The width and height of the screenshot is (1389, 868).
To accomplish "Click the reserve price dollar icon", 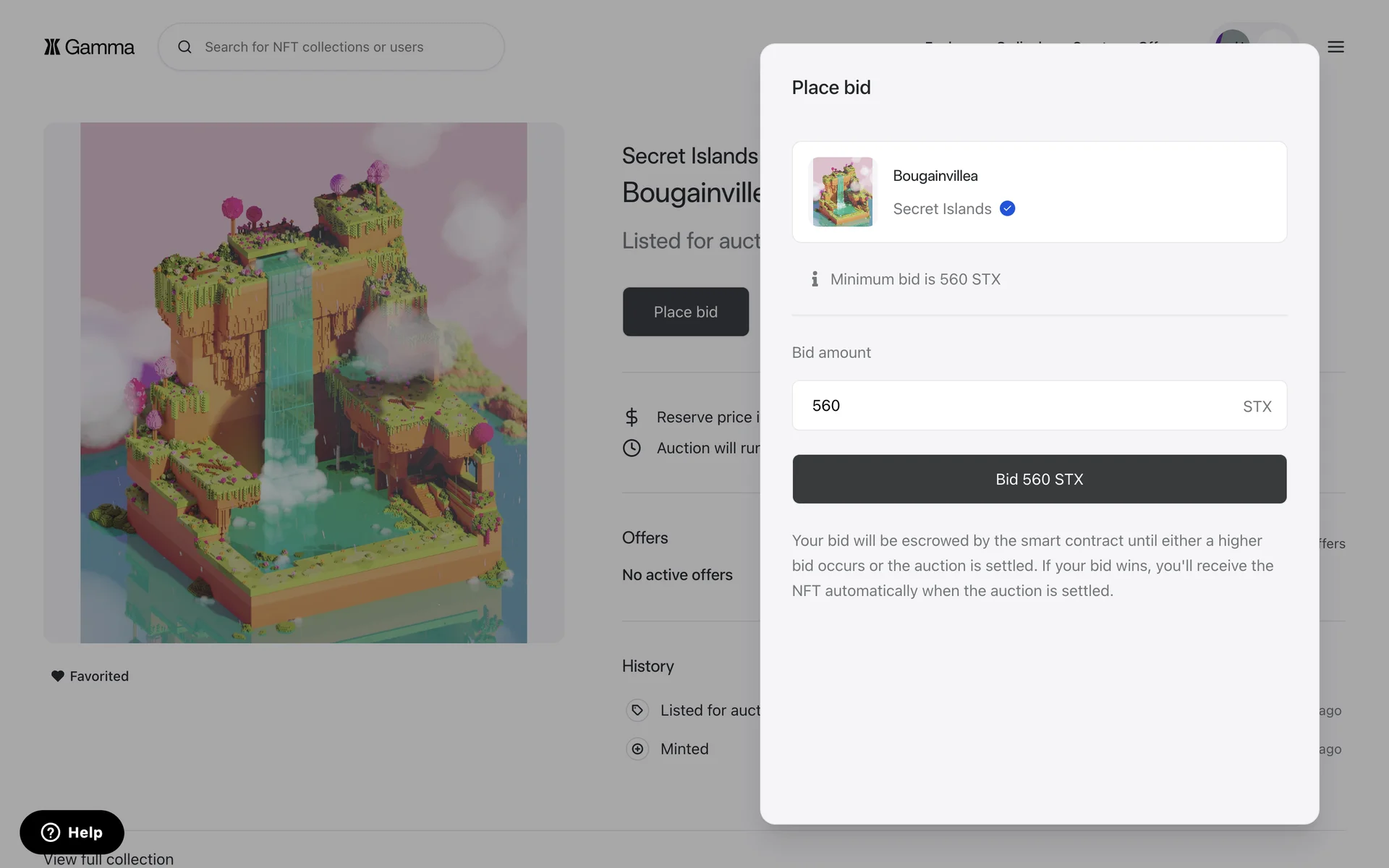I will click(x=632, y=417).
